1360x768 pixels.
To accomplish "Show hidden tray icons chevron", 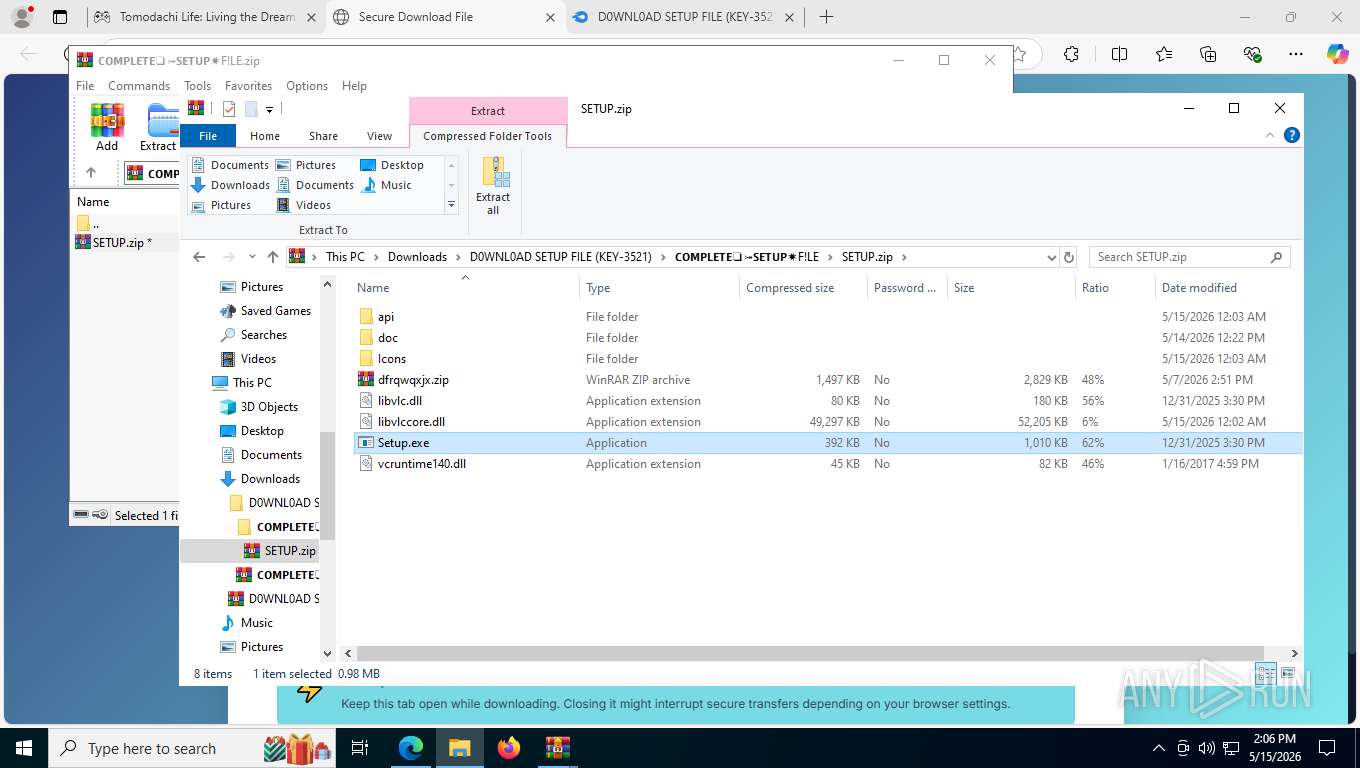I will tap(1159, 748).
